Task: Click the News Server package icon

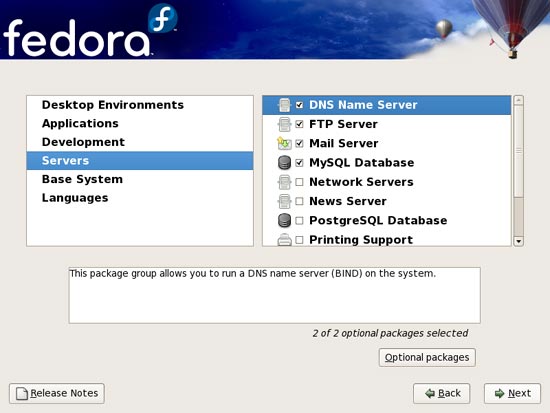Action: 284,201
